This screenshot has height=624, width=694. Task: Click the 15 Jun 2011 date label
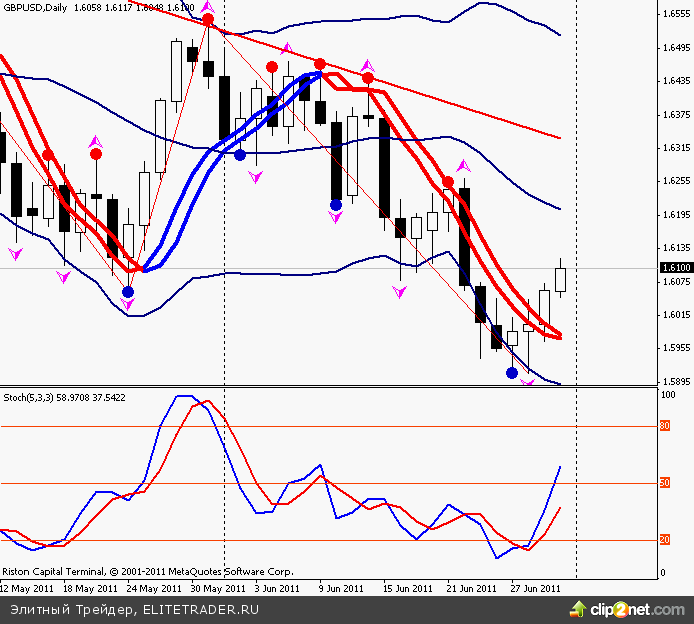click(407, 588)
